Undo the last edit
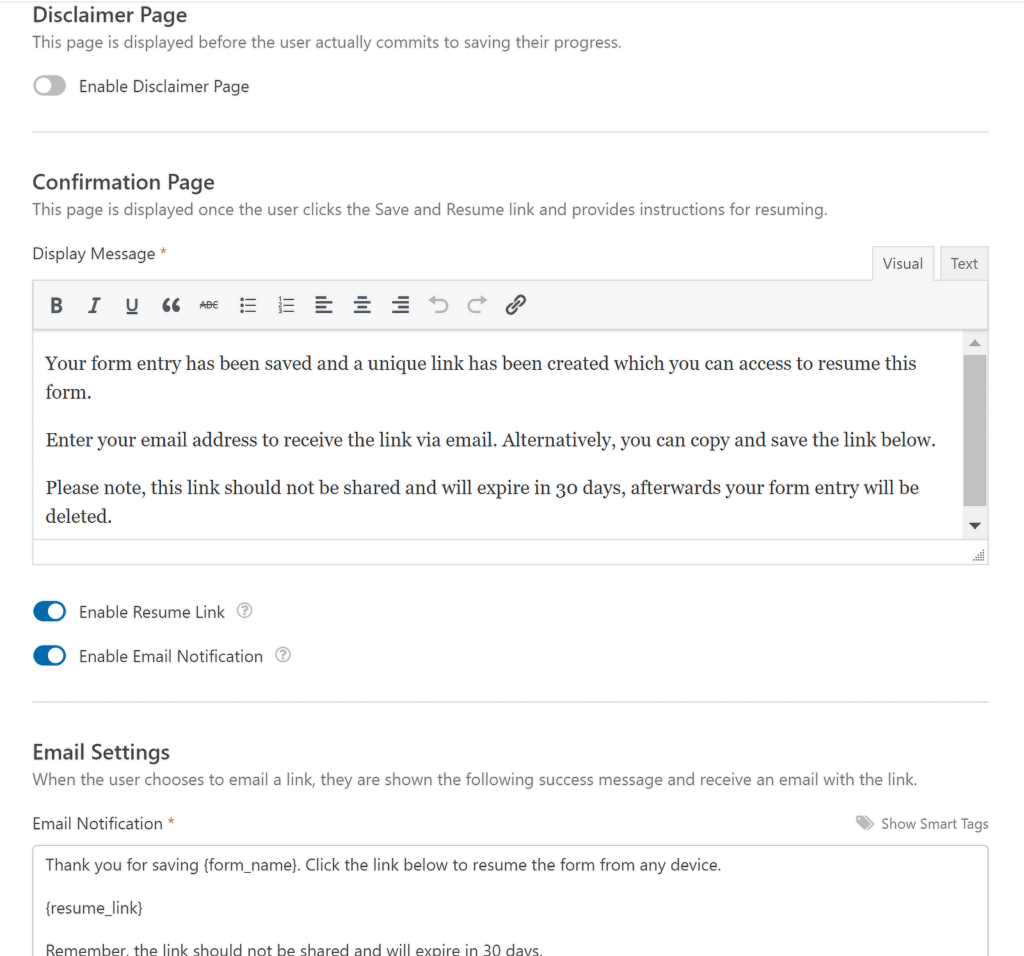The image size is (1024, 956). coord(439,305)
